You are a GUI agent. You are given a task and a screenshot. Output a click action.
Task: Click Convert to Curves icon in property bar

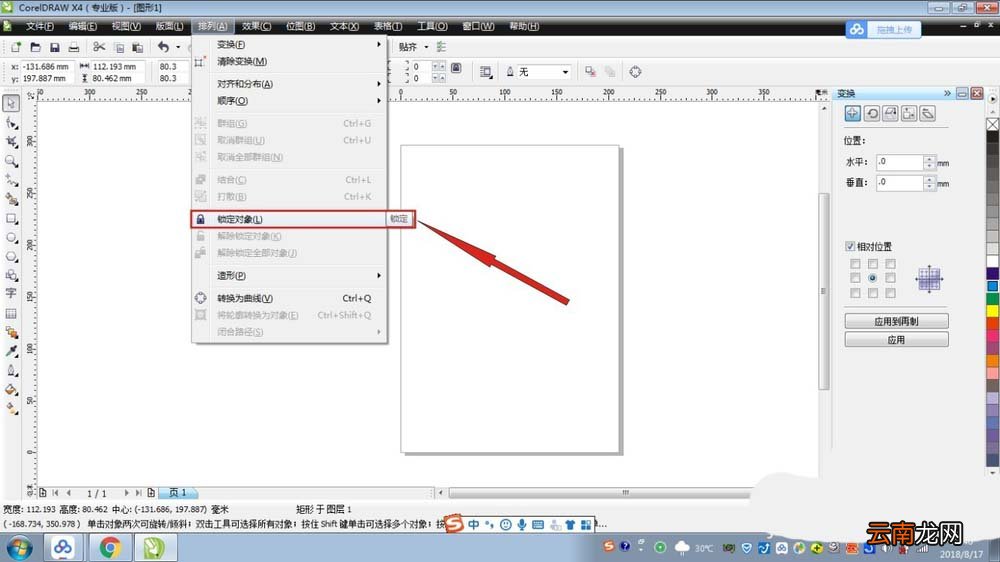(635, 72)
